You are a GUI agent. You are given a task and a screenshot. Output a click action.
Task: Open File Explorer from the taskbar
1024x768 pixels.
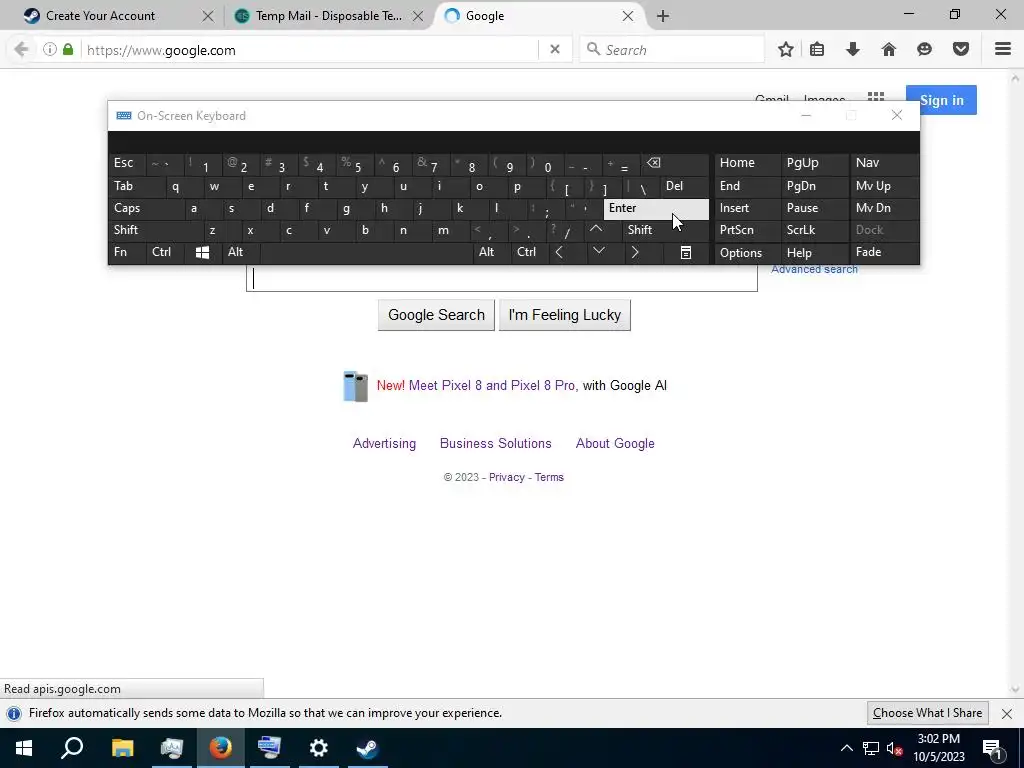[122, 748]
